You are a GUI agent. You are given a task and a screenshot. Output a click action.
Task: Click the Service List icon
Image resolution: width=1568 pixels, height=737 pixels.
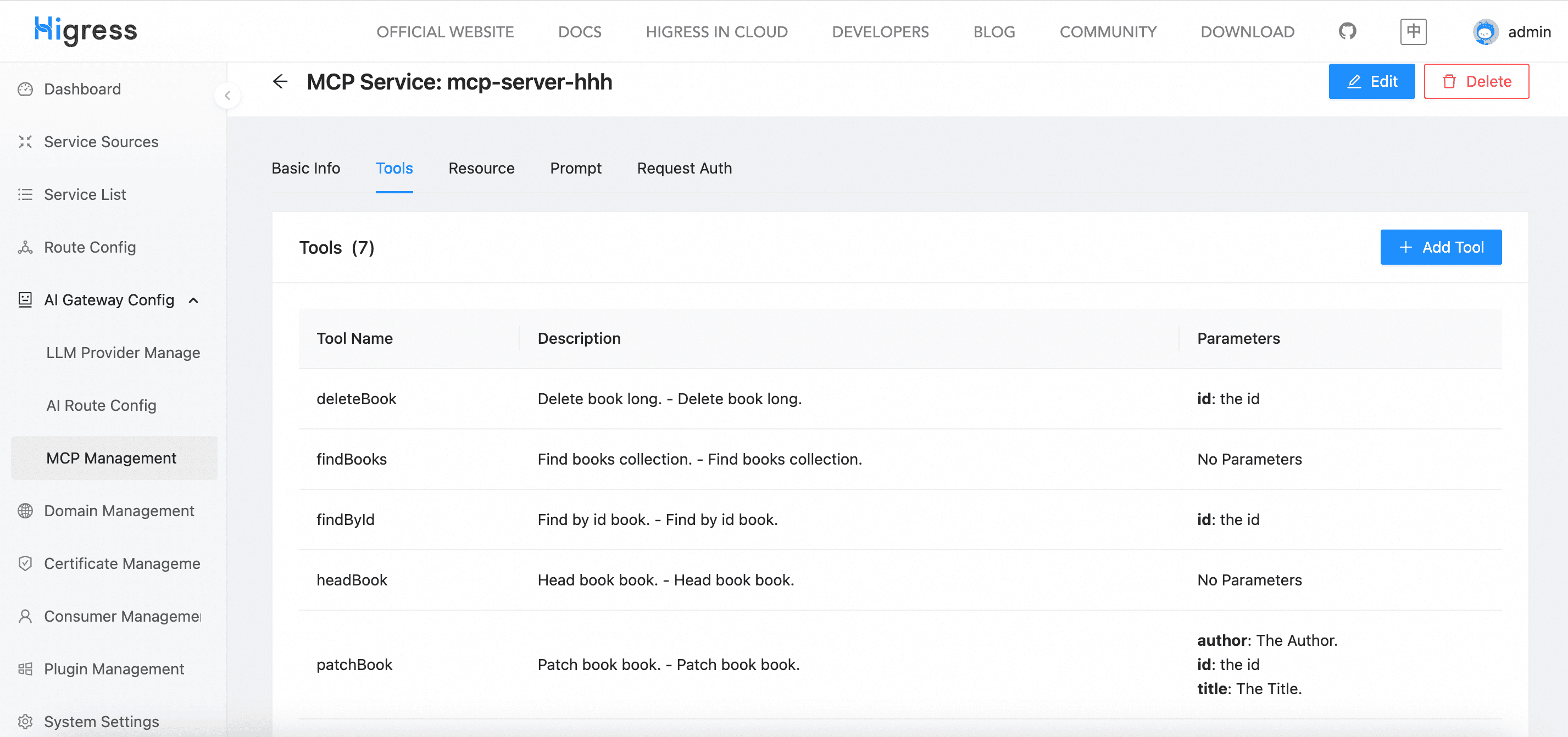click(x=25, y=195)
